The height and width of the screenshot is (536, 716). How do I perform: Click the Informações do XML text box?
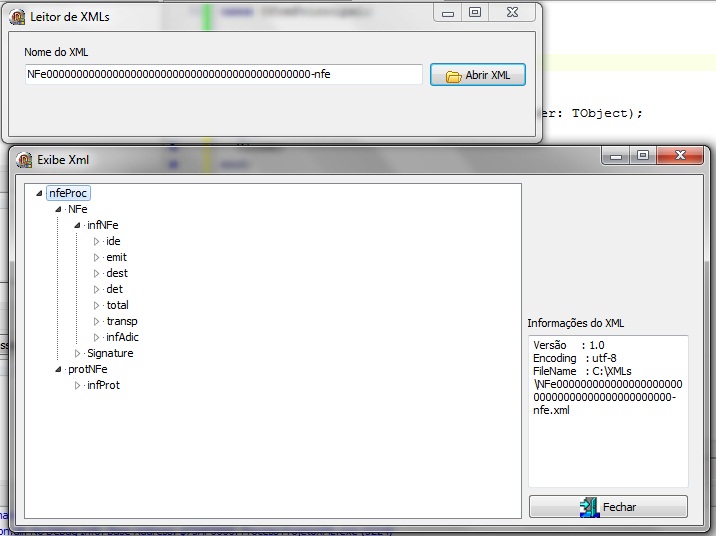tap(608, 410)
